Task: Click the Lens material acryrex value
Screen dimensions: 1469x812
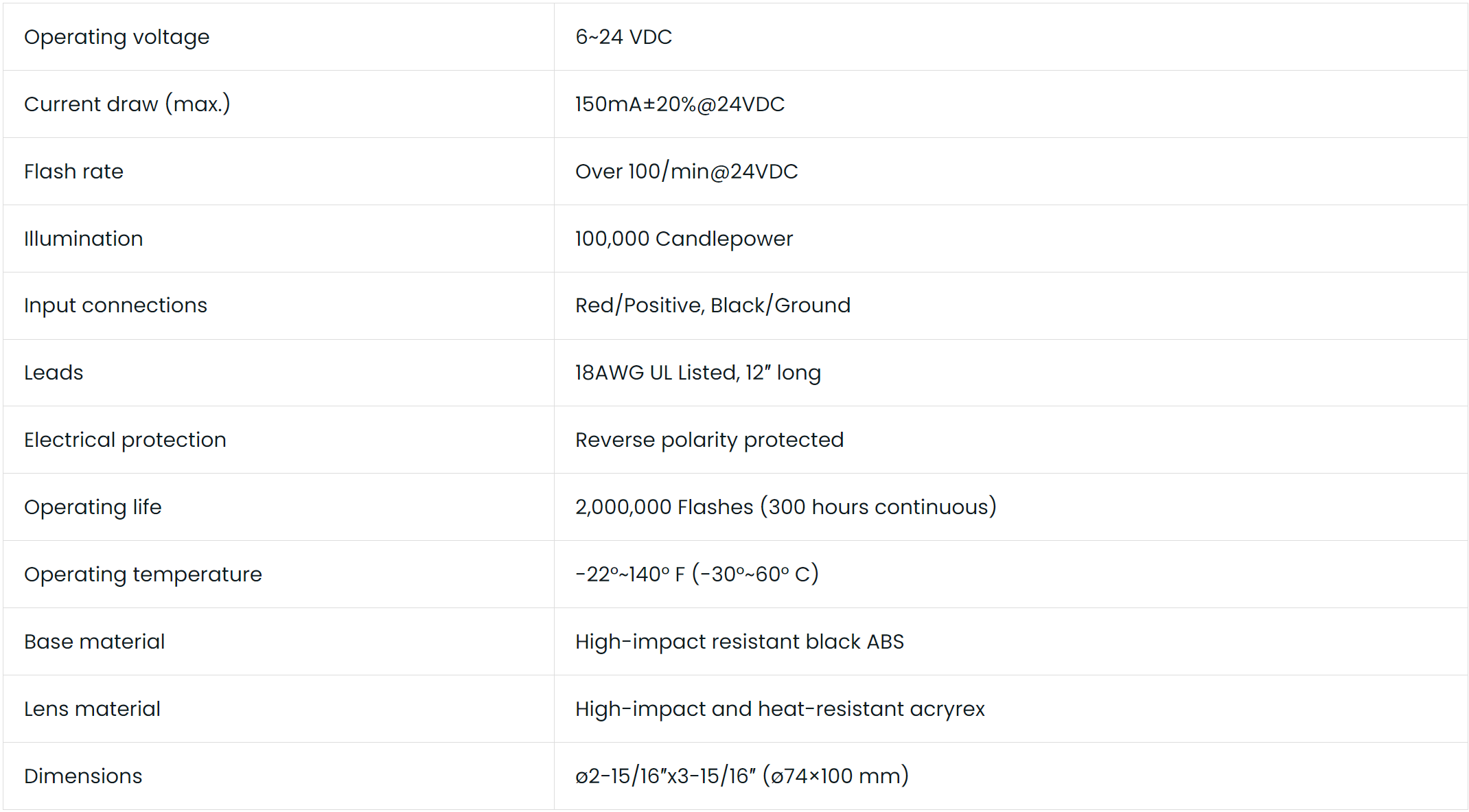Action: 780,709
